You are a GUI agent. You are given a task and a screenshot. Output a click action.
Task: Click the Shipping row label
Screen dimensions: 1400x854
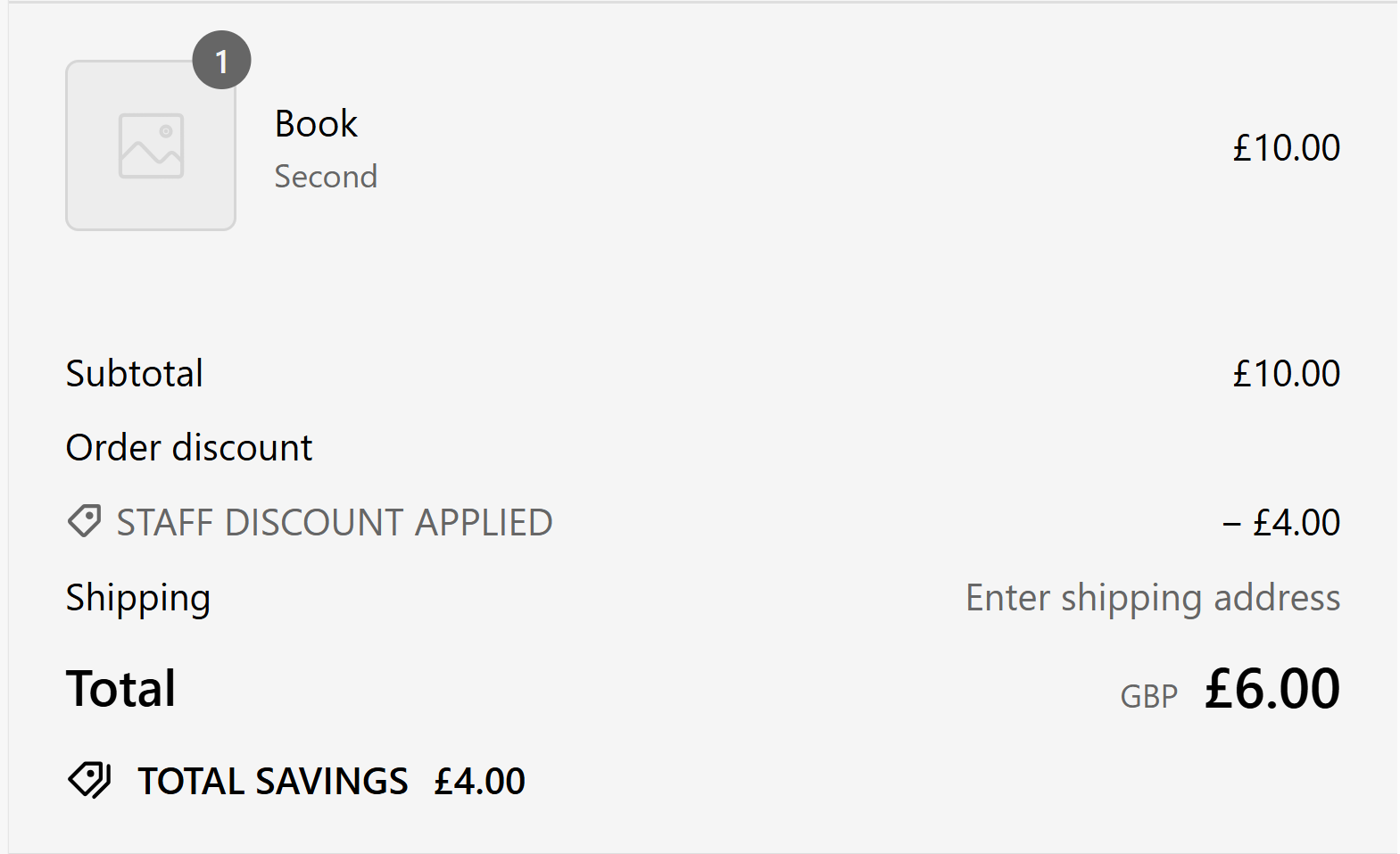(x=137, y=598)
